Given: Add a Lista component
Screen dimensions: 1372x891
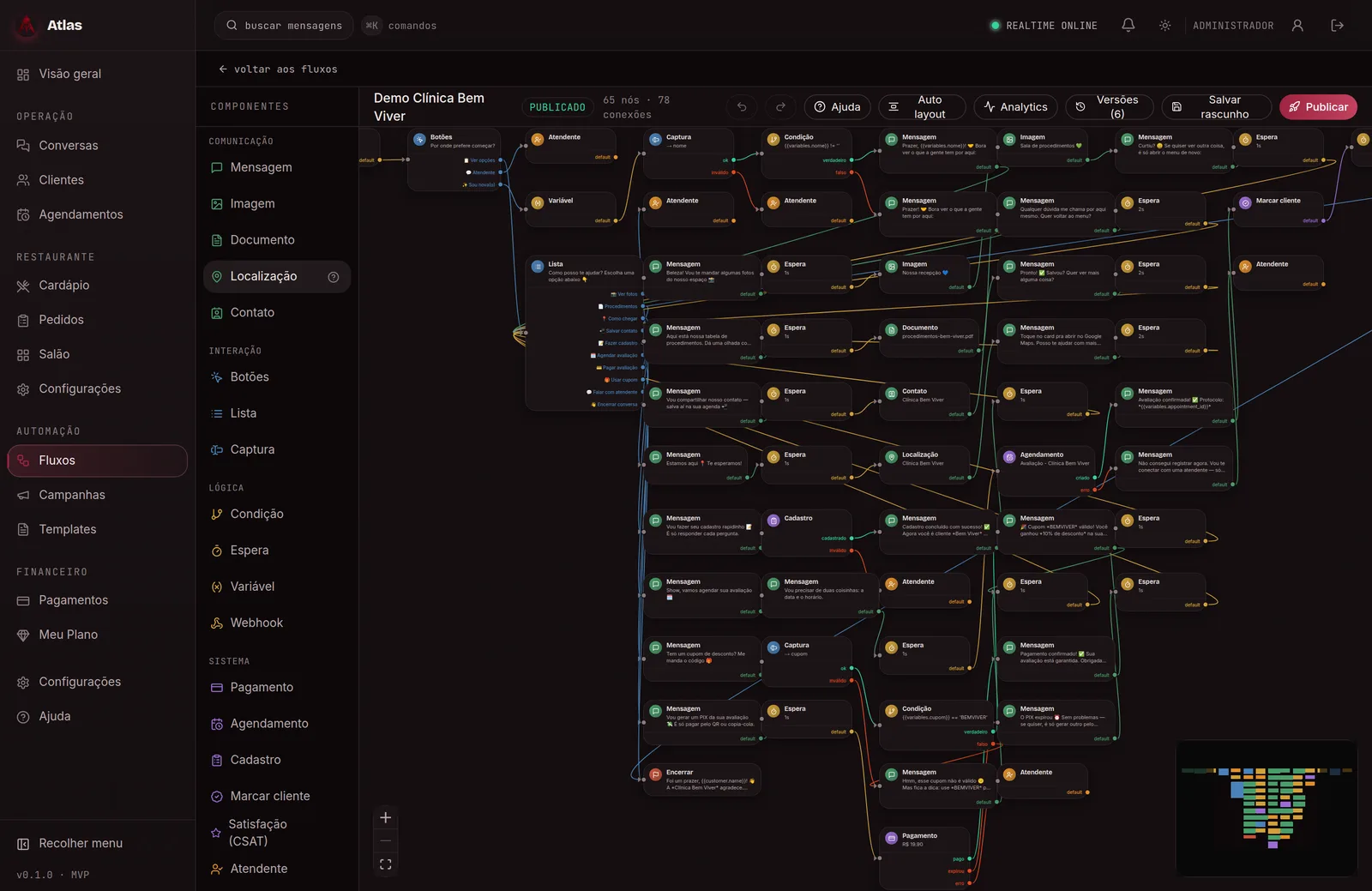Looking at the screenshot, I should pyautogui.click(x=277, y=413).
